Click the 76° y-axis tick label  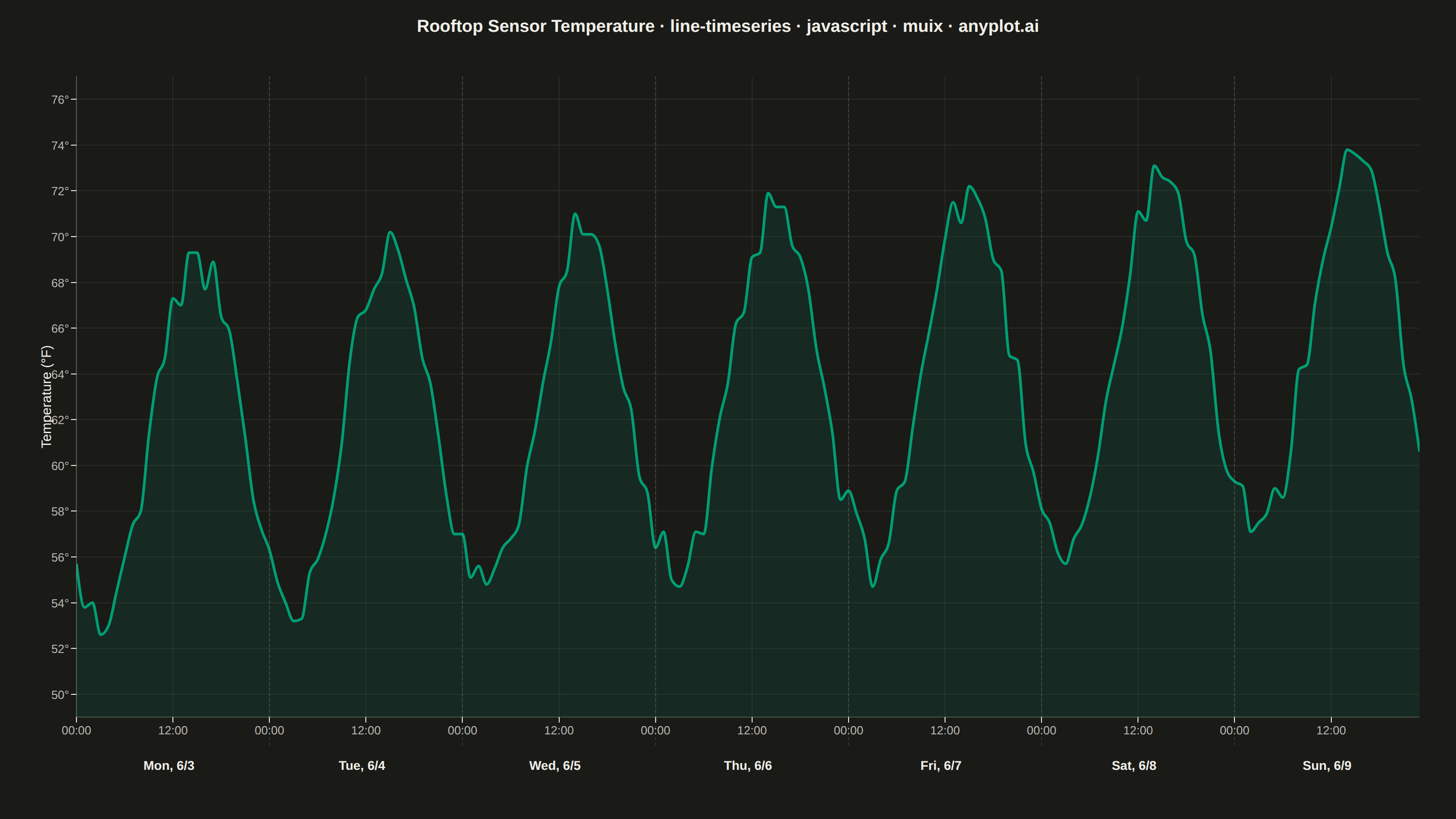[x=60, y=100]
